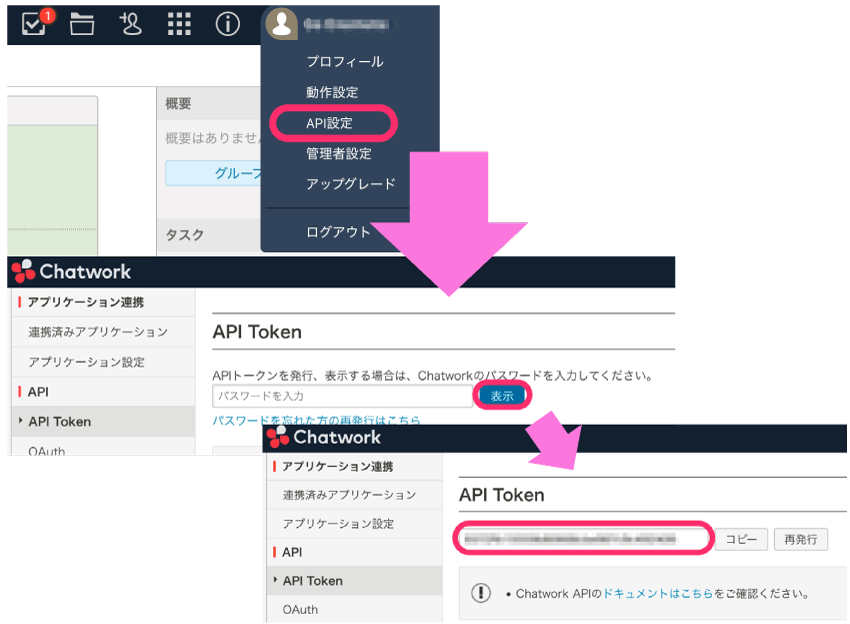The height and width of the screenshot is (624, 850).
Task: Click the 表示 button
Action: point(502,396)
